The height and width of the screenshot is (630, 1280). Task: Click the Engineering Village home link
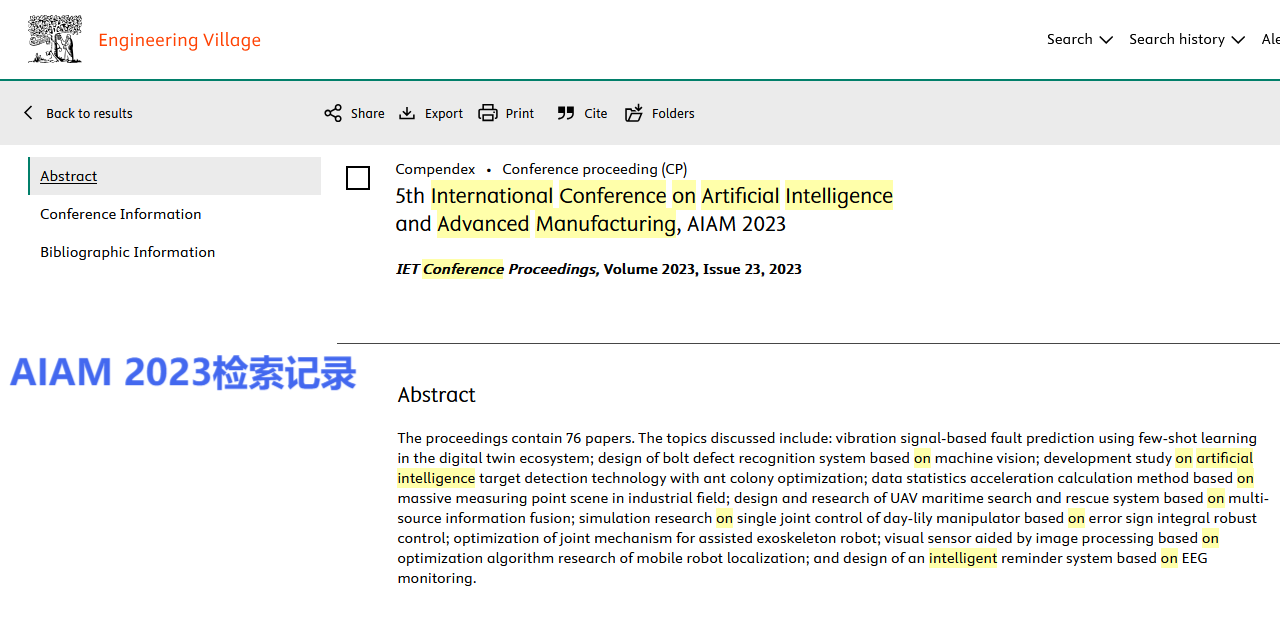(180, 40)
